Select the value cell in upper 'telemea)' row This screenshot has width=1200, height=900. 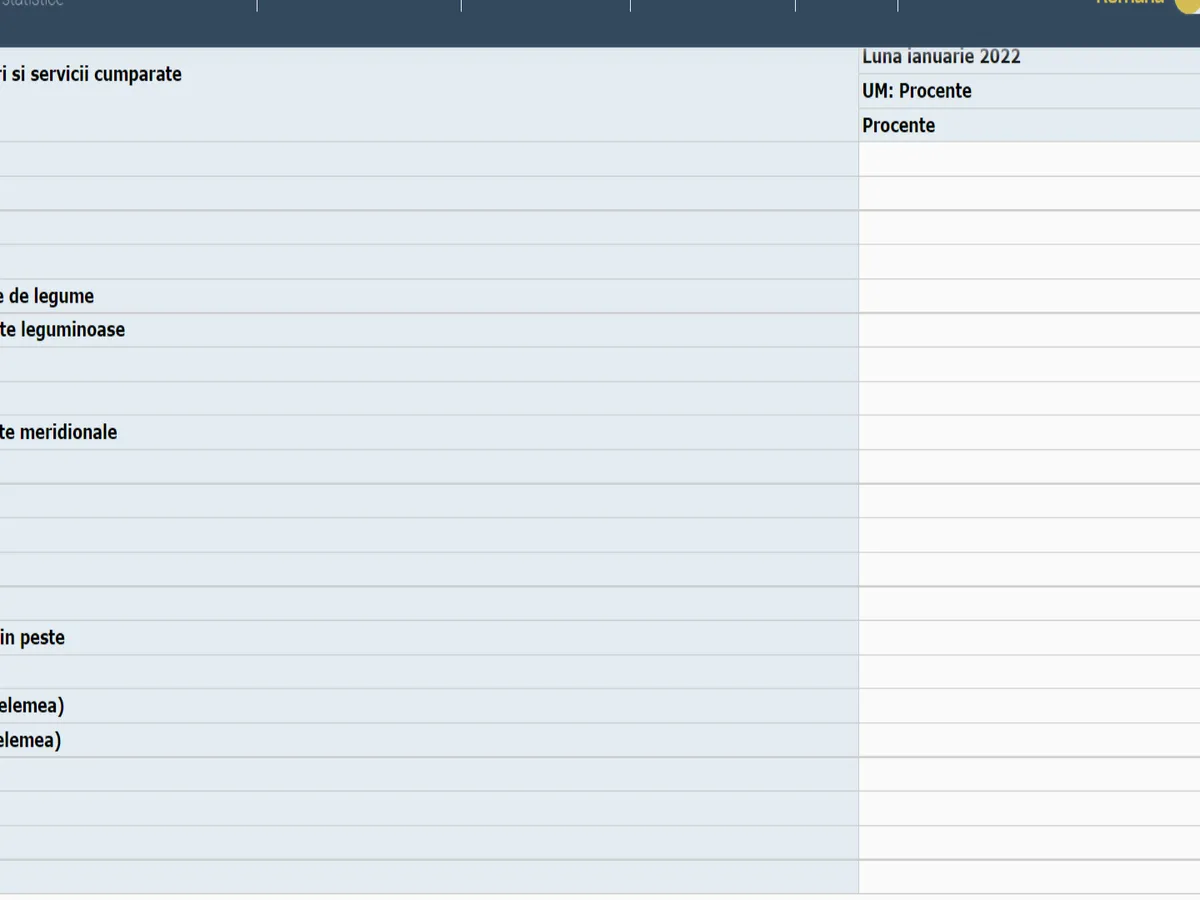click(1028, 706)
